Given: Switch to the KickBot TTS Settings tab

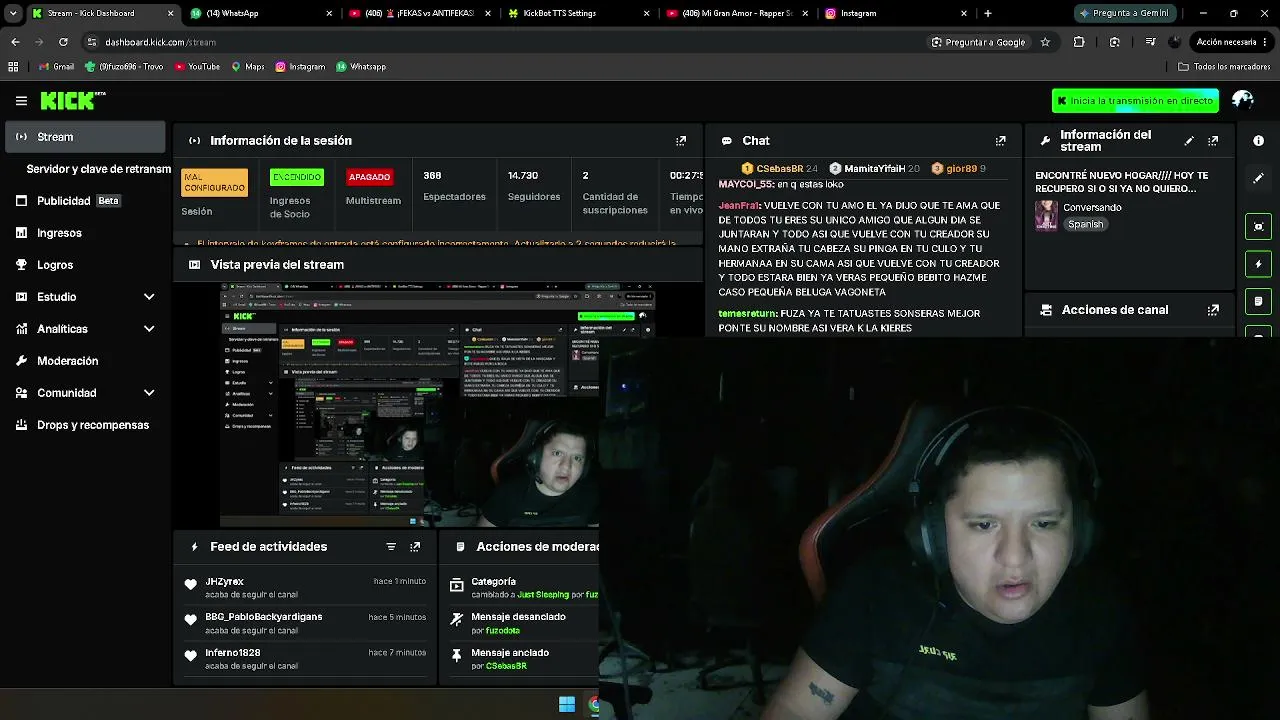Looking at the screenshot, I should pos(578,13).
